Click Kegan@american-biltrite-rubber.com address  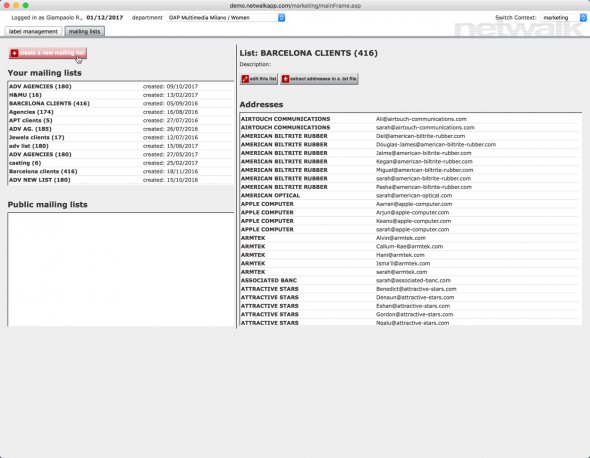(424, 161)
